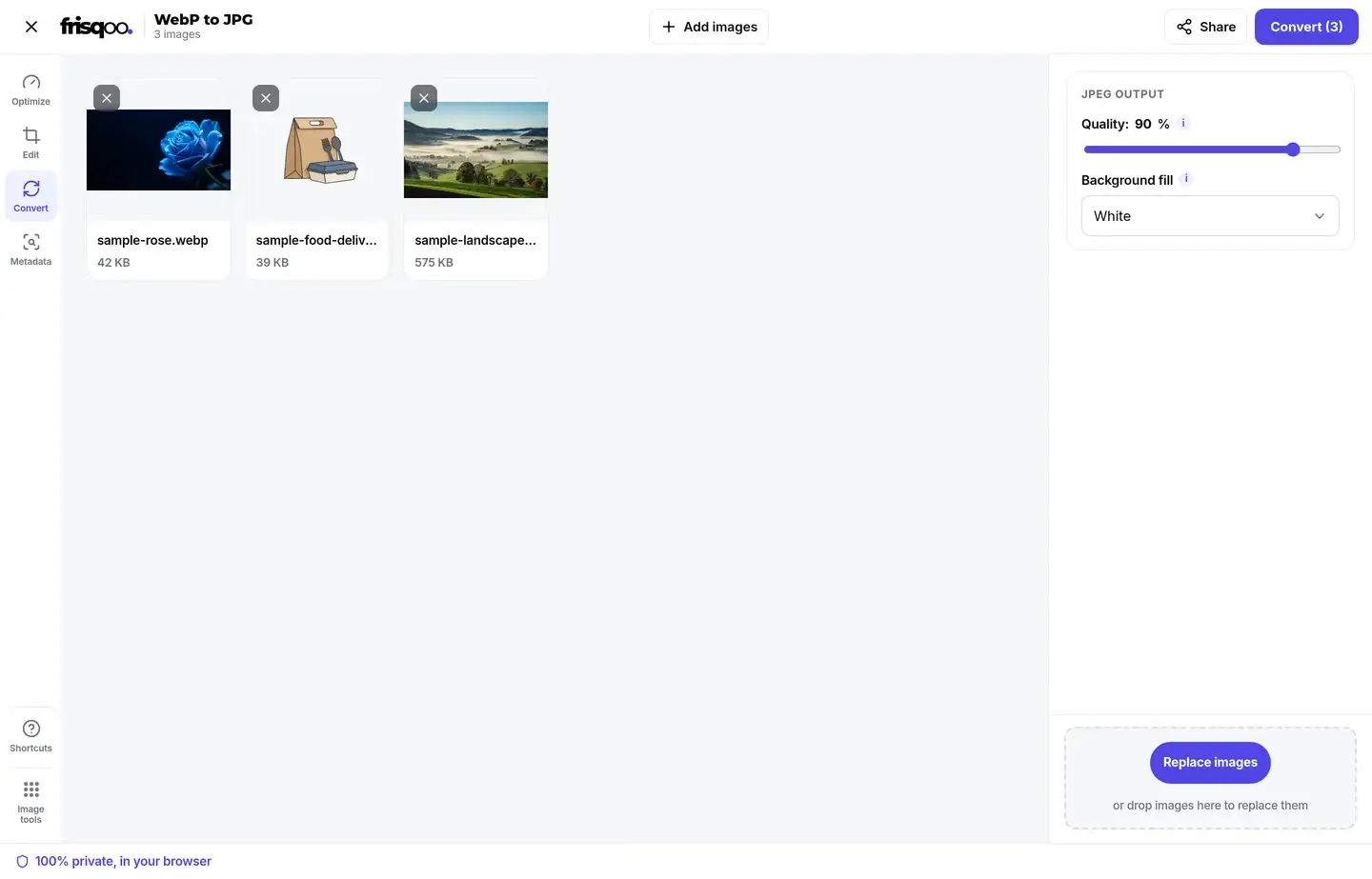Show info about Background fill
This screenshot has height=879, width=1372.
(1186, 179)
